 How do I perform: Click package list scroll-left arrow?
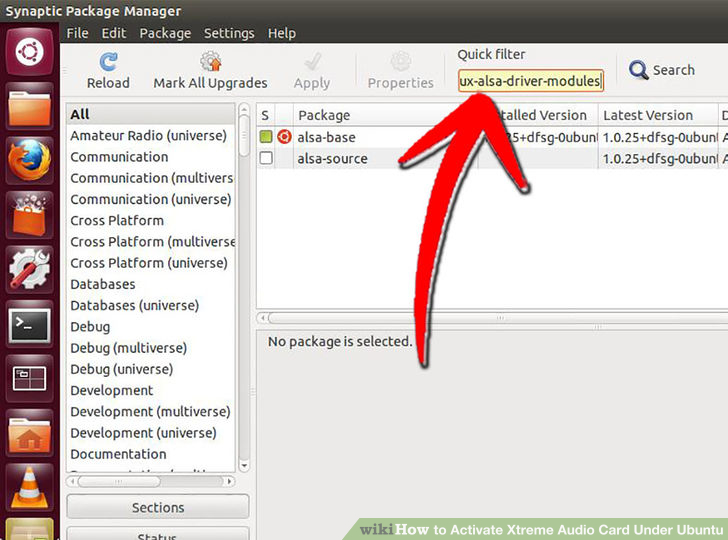pos(263,318)
